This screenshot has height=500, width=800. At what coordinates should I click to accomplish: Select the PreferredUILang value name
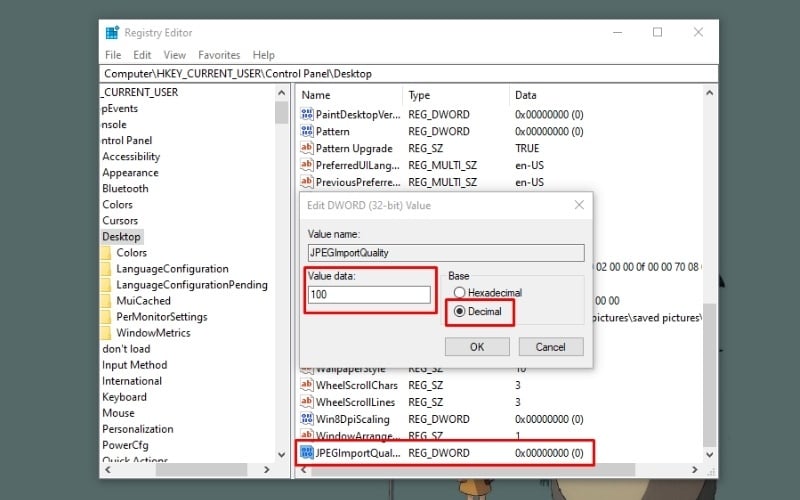[358, 165]
